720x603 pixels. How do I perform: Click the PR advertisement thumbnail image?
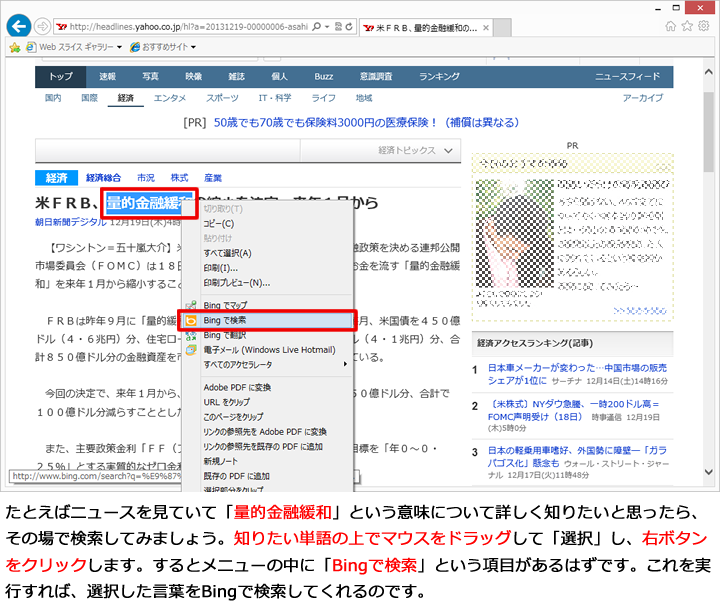coord(514,233)
